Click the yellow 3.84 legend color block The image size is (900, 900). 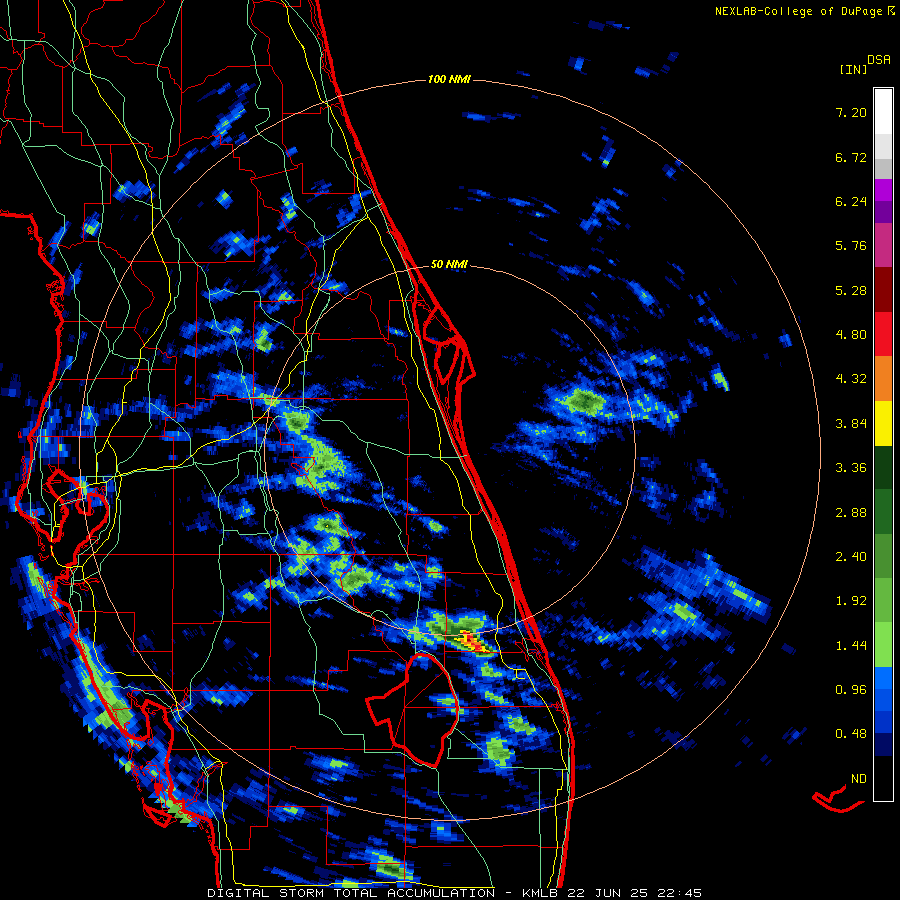[x=883, y=423]
